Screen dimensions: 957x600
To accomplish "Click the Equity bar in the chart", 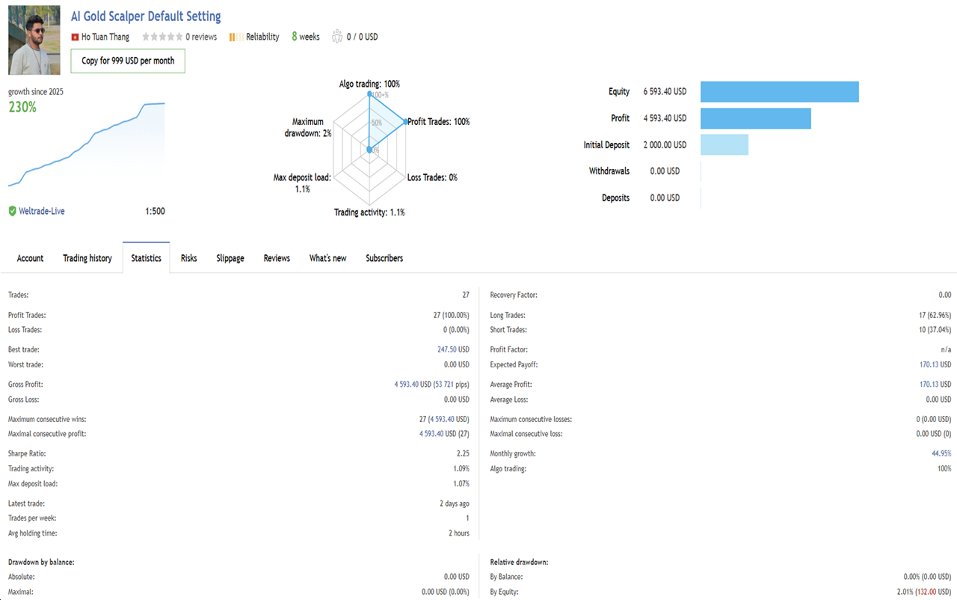I will (x=779, y=92).
